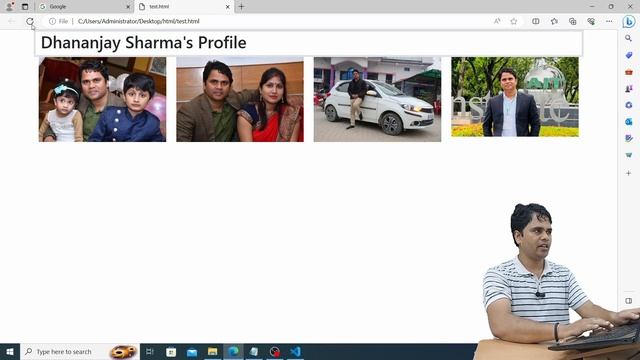Open the tab actions menu icon
Screen dimensions: 640x360
[25, 7]
